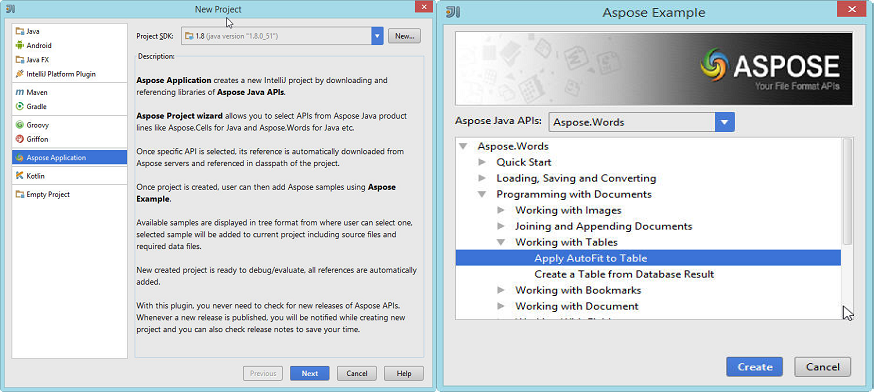This screenshot has width=874, height=392.
Task: Select 'Android' project type label
Action: [39, 45]
